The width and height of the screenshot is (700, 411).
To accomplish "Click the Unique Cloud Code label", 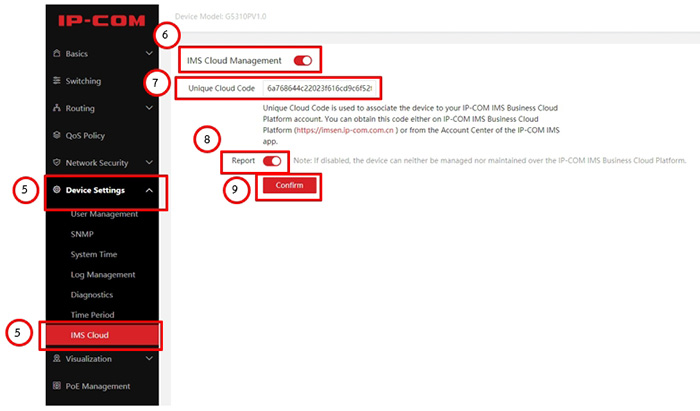I will (x=221, y=88).
